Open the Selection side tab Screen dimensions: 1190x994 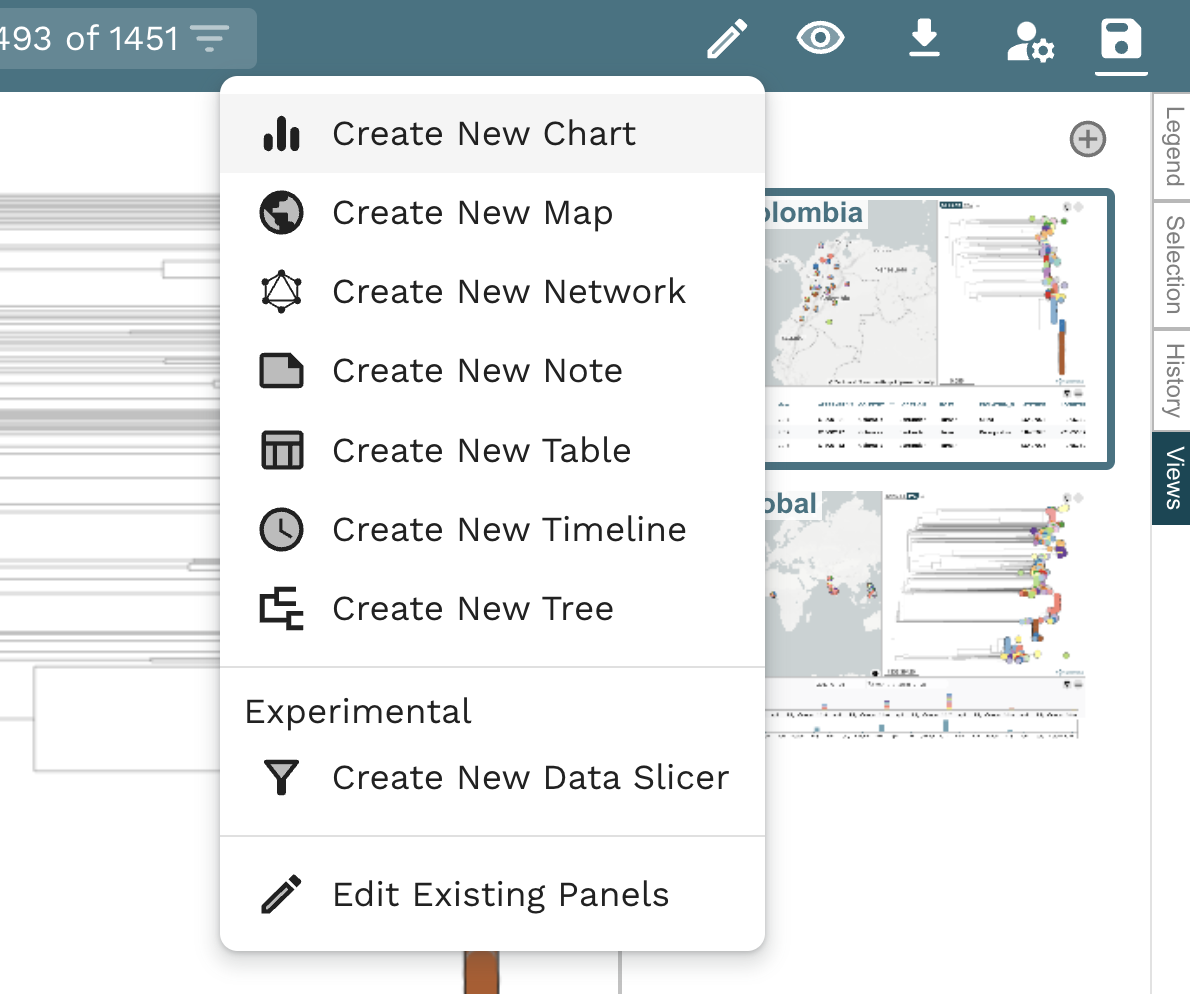[x=1172, y=265]
